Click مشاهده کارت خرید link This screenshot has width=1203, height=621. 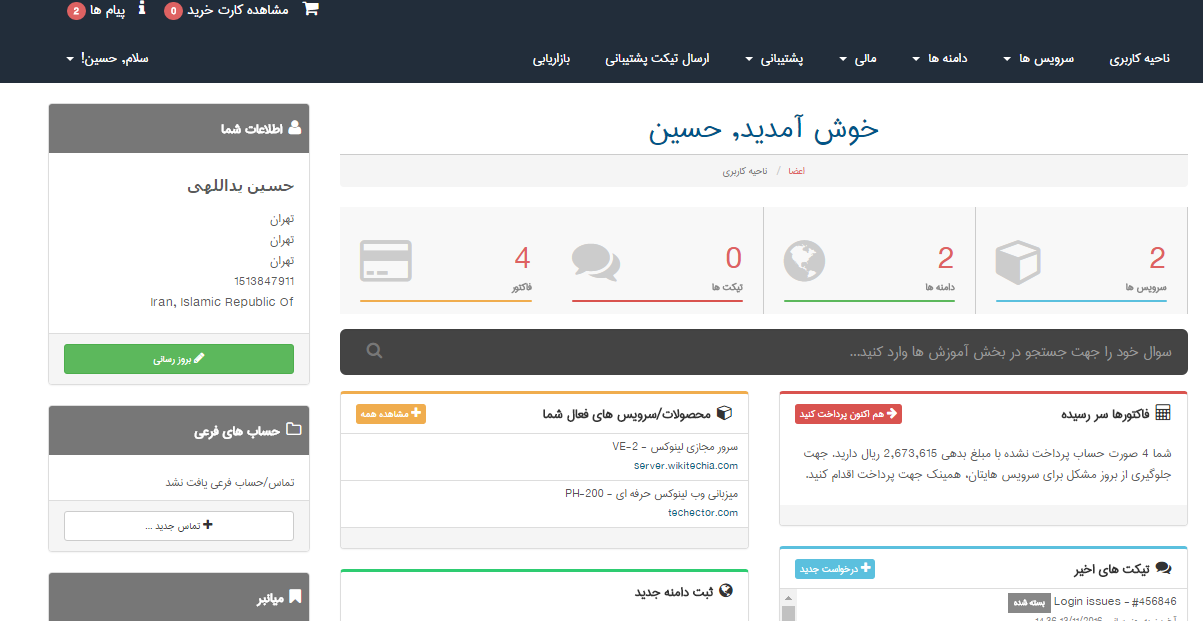[x=238, y=10]
